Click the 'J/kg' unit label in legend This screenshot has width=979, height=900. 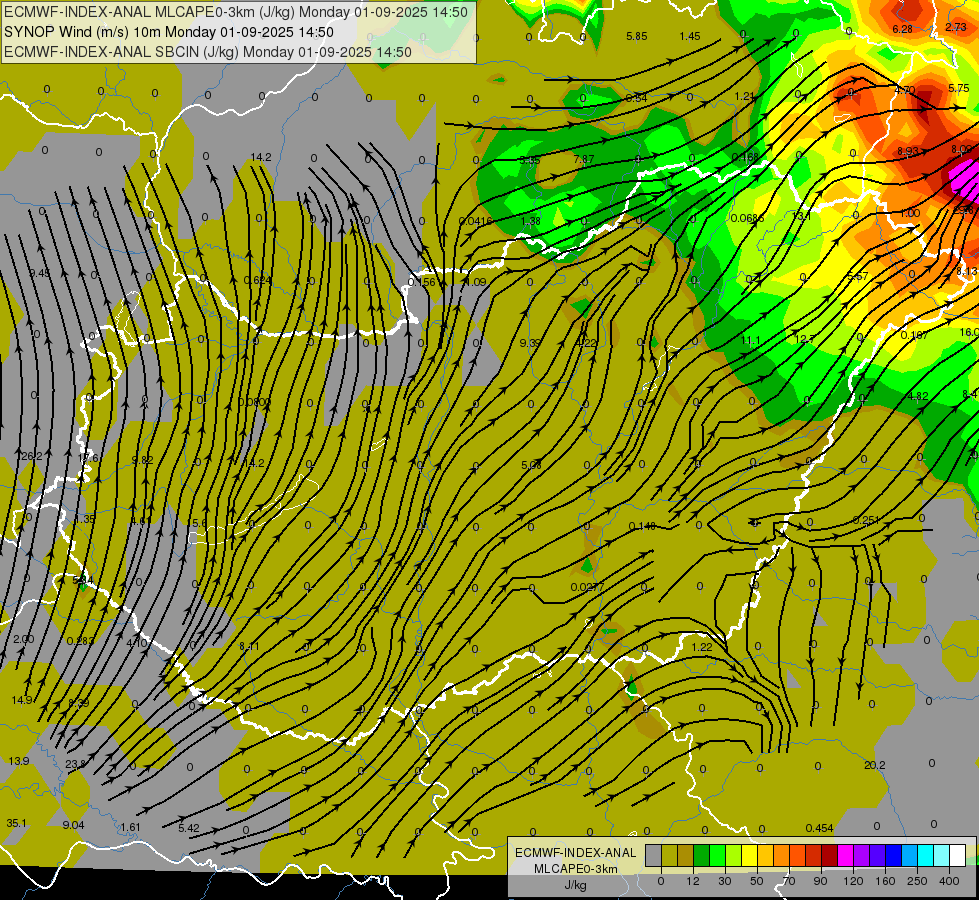[x=575, y=885]
